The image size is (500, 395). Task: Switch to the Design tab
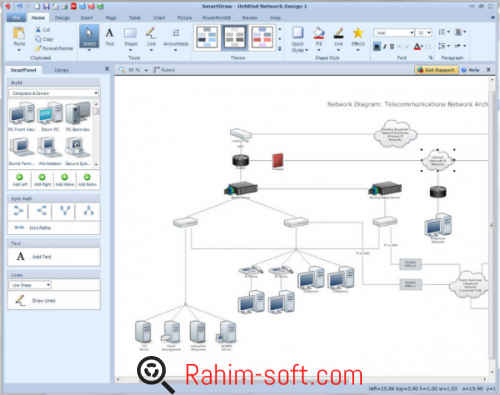click(x=62, y=18)
